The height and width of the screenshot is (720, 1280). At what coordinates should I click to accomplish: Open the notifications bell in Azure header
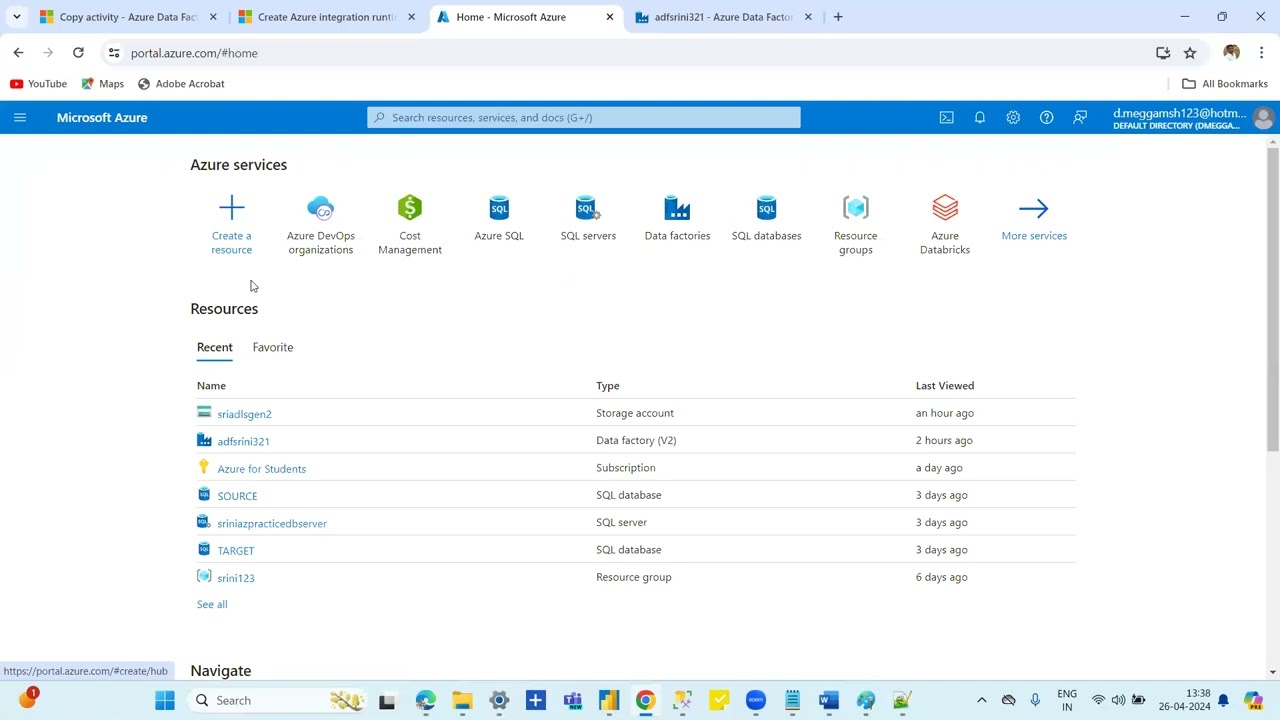pos(980,118)
